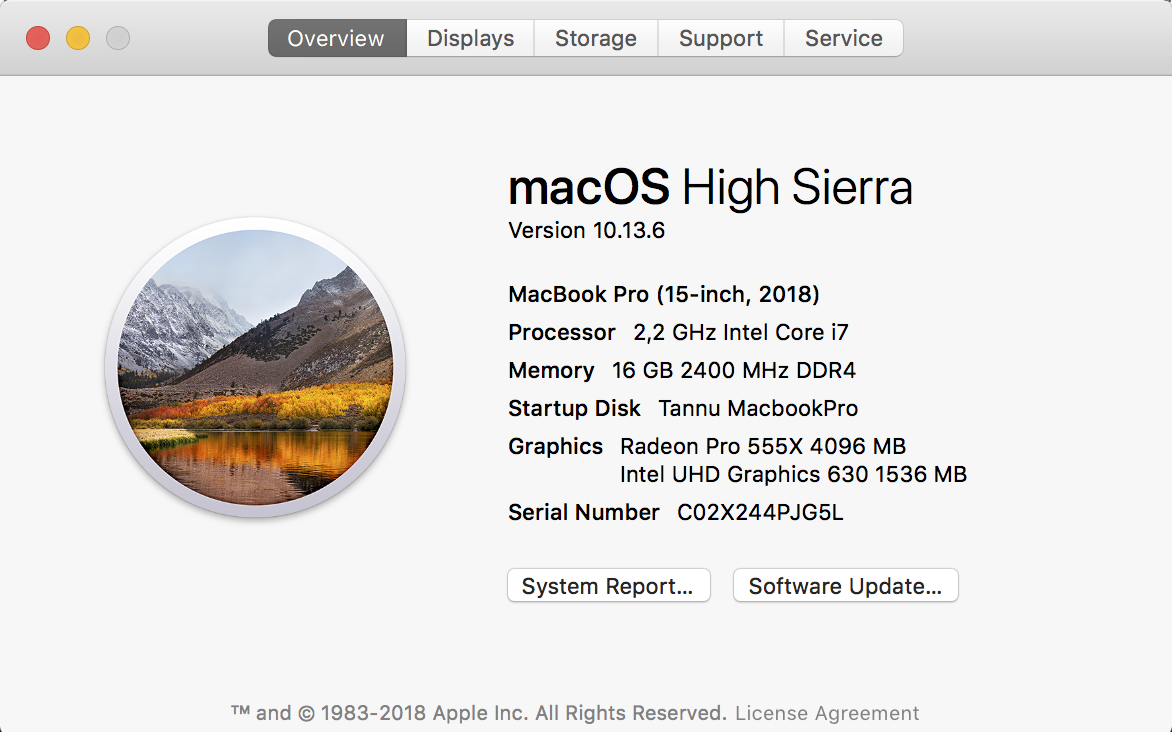Click the Memory label
Viewport: 1172px width, 732px height.
(x=552, y=371)
